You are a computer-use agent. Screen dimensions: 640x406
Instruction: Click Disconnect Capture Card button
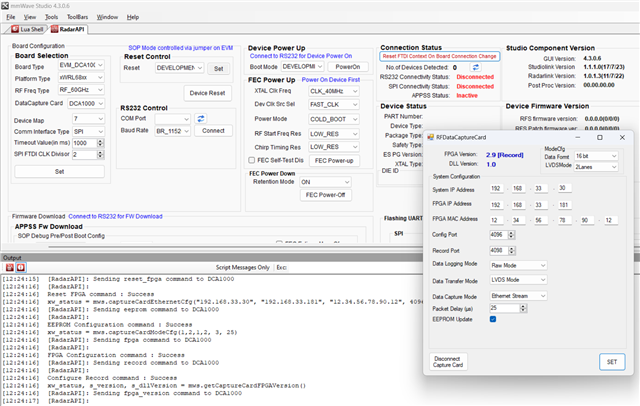[448, 362]
